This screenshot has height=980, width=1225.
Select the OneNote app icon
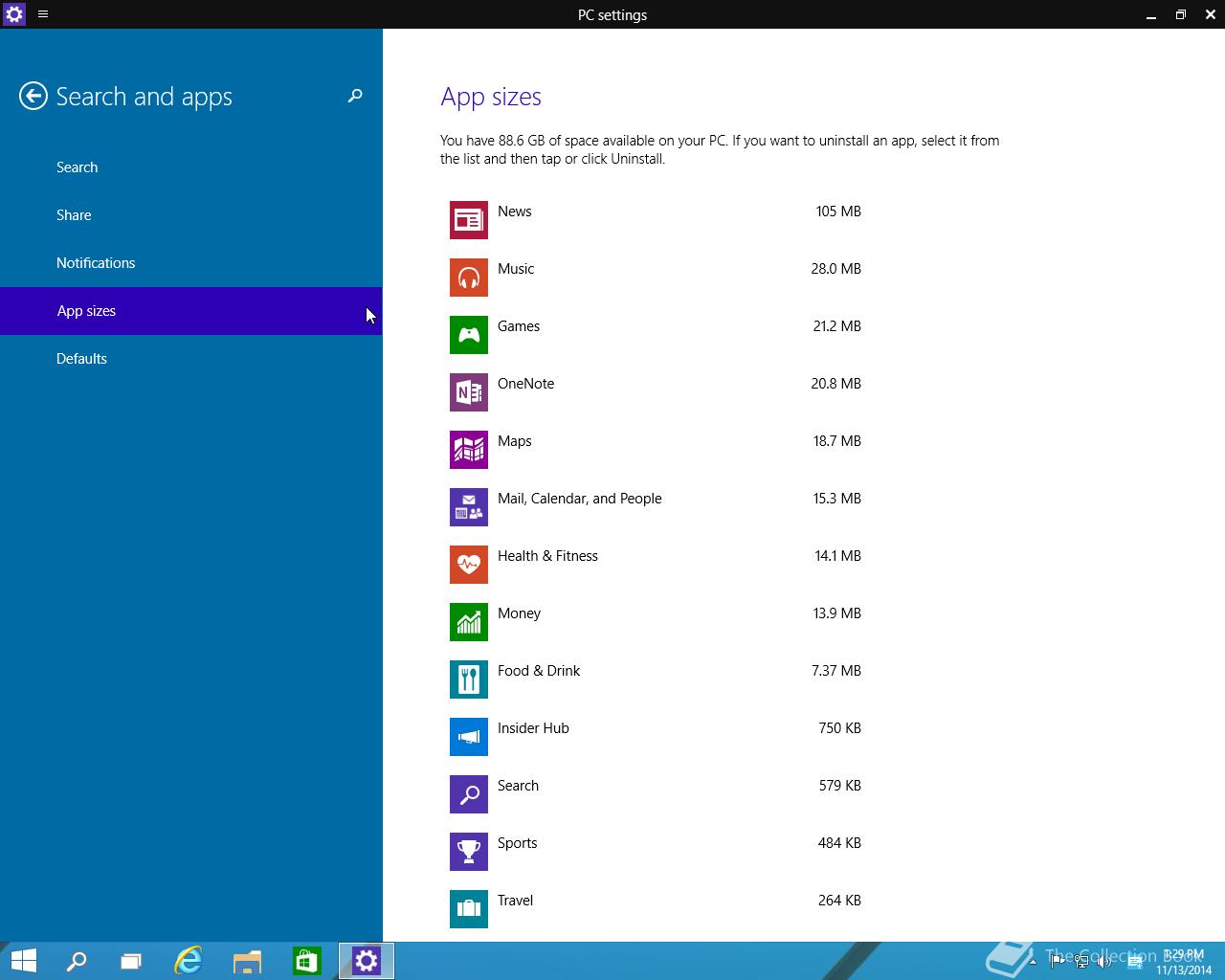tap(469, 392)
